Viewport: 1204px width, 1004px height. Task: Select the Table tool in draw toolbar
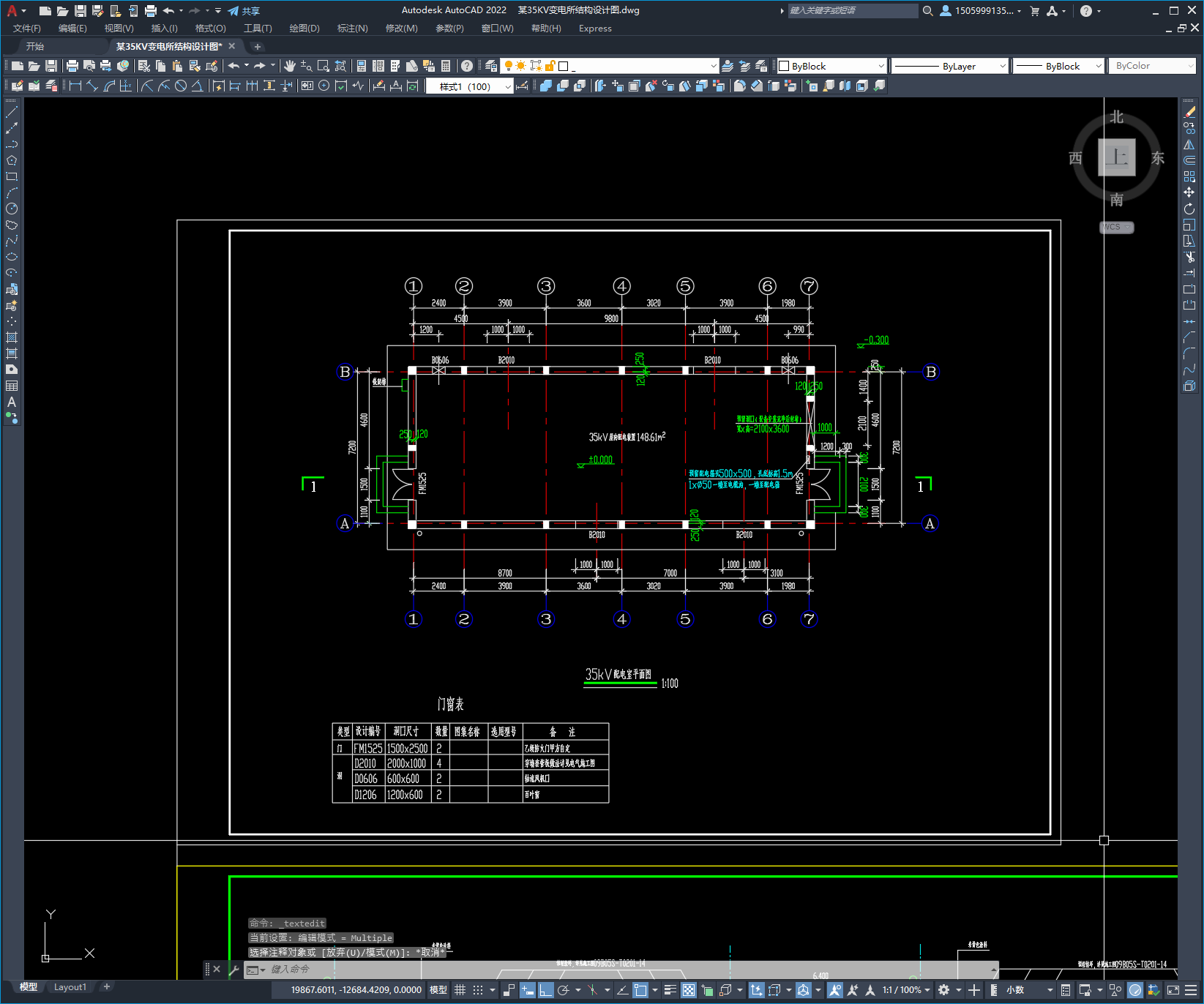coord(12,386)
